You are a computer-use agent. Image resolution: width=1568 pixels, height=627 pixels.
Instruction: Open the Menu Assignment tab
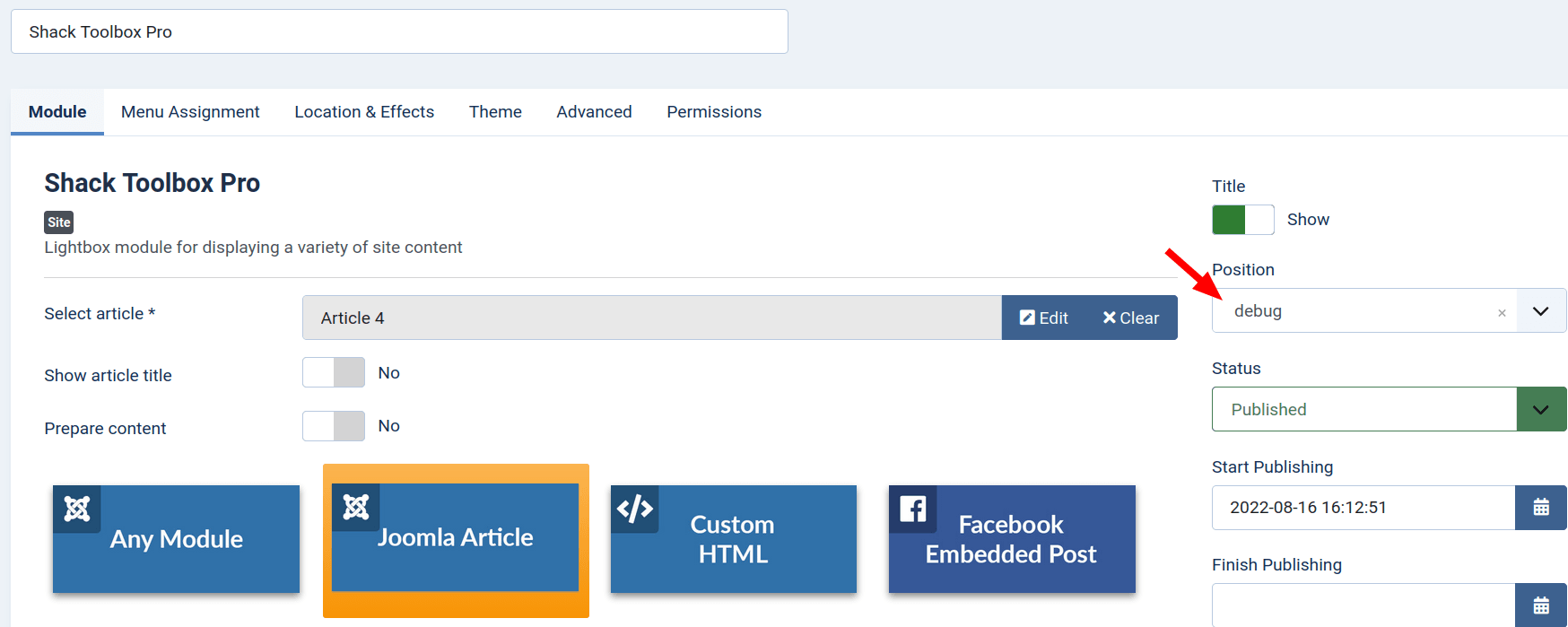point(190,112)
